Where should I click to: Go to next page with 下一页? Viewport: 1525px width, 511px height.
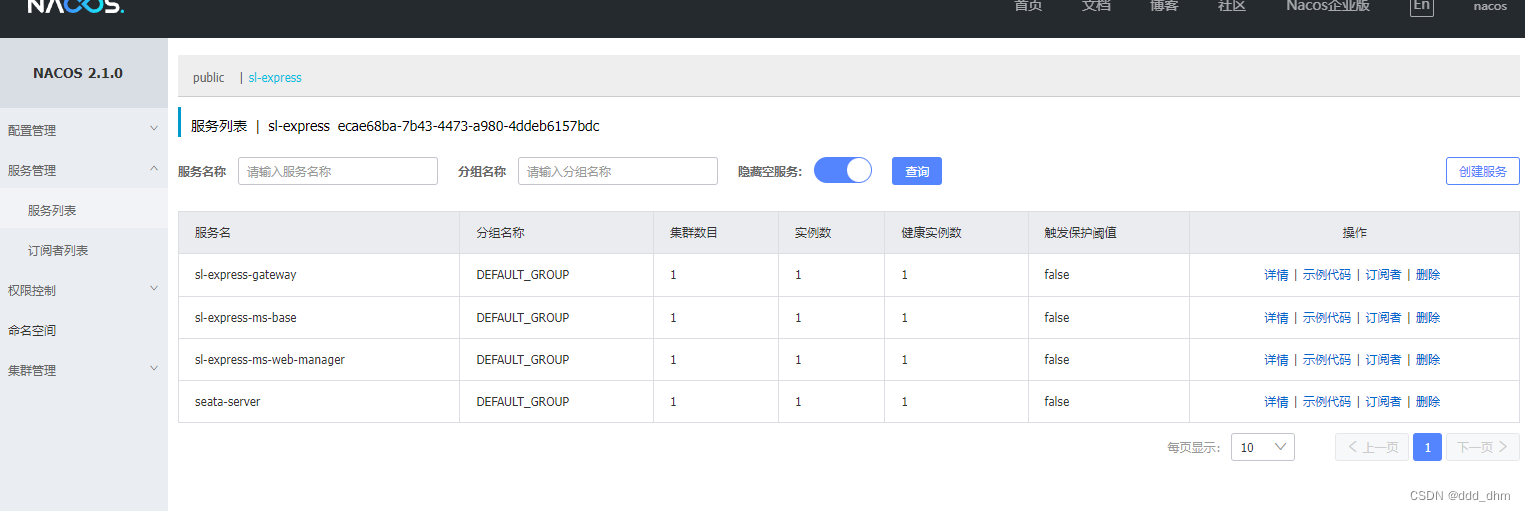click(x=1483, y=447)
